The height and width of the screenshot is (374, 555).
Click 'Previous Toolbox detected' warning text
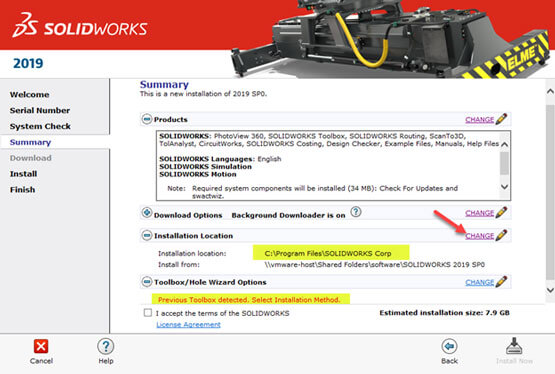[249, 300]
